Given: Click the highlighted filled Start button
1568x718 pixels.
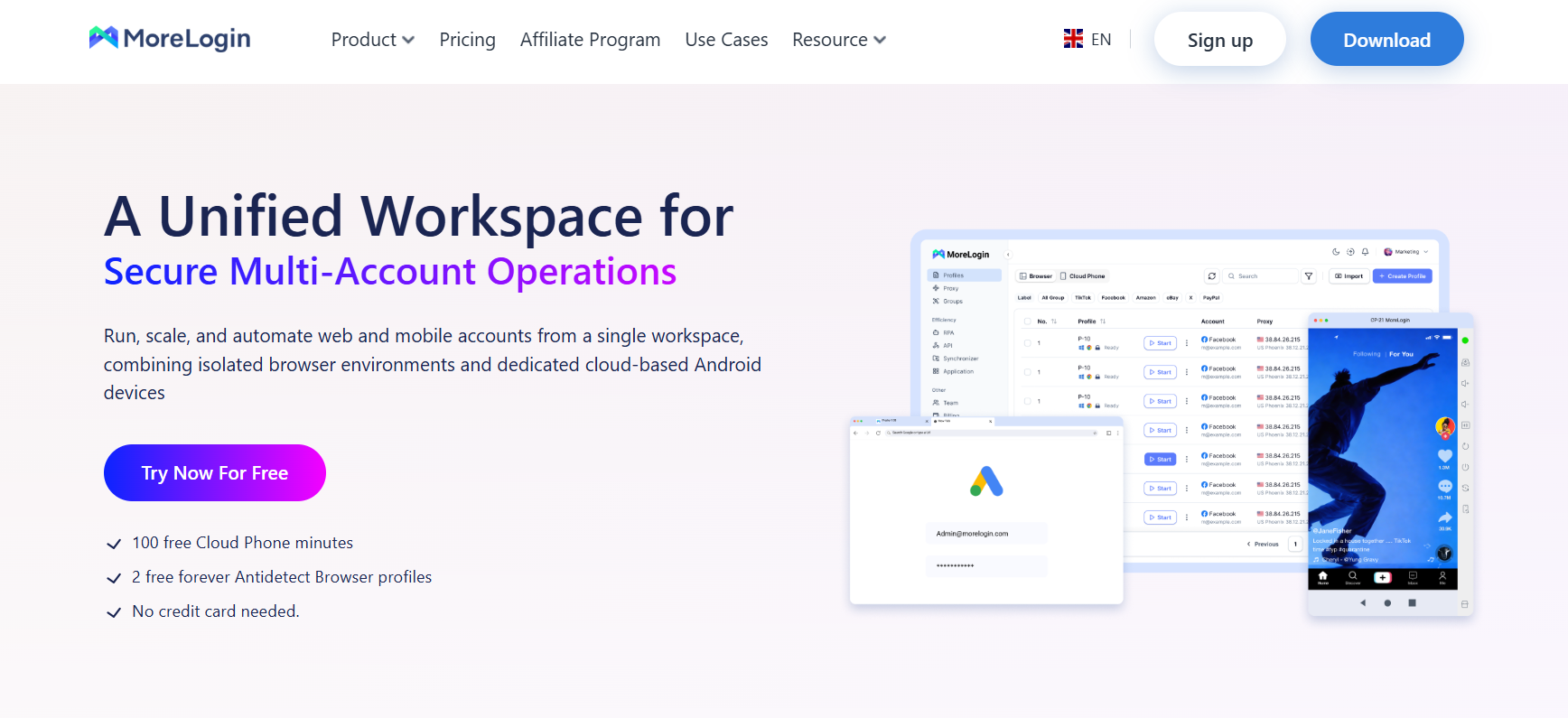Looking at the screenshot, I should click(1160, 459).
